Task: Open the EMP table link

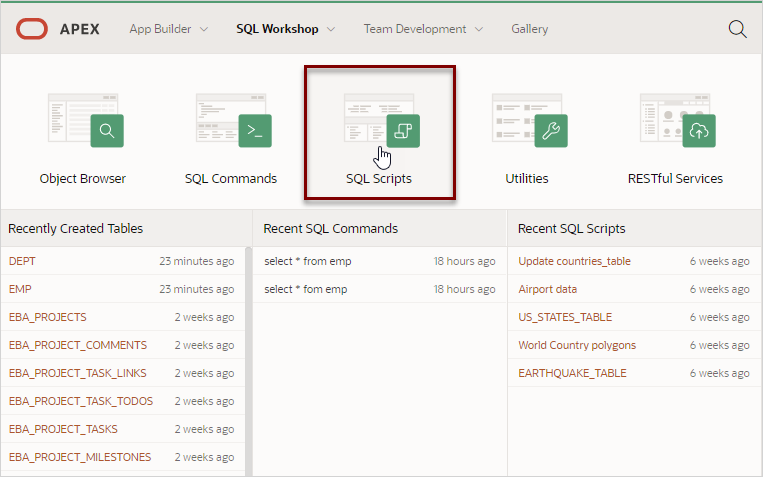Action: click(20, 289)
